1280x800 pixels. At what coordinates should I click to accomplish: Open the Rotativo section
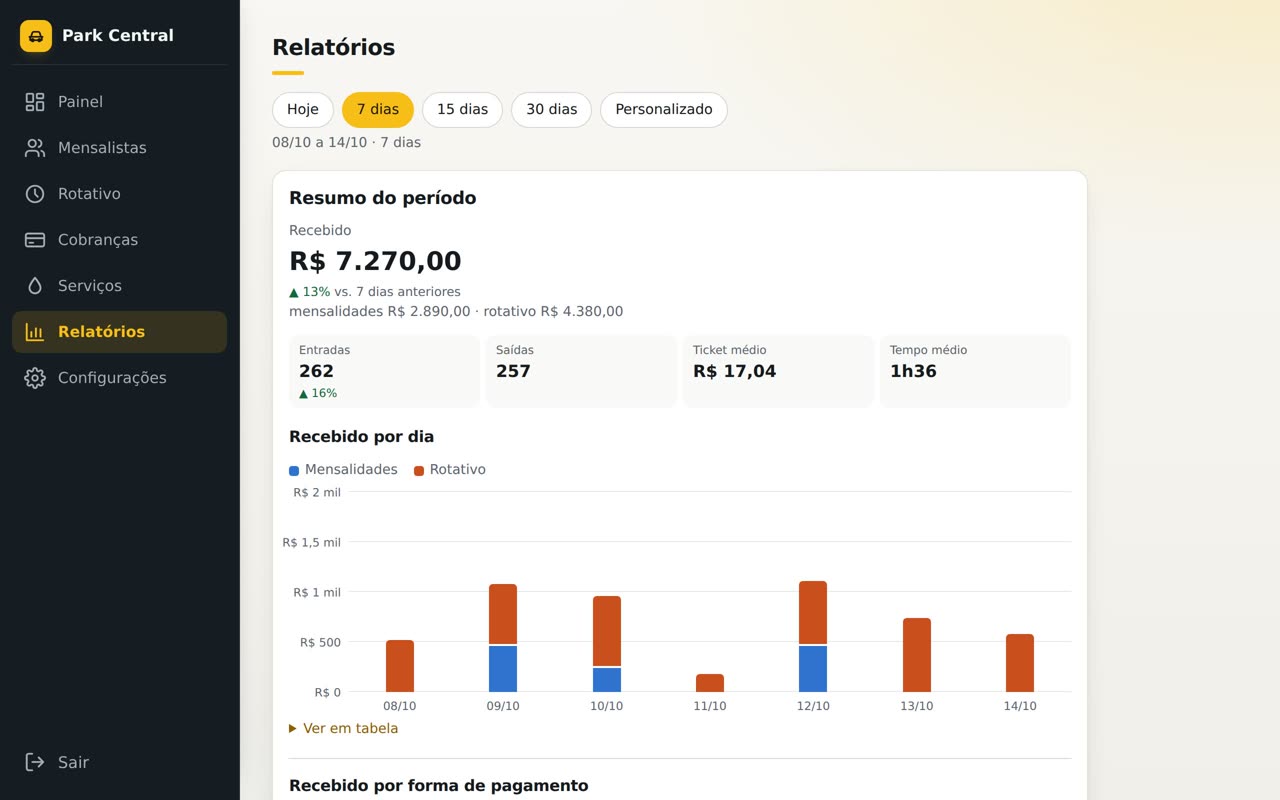(119, 194)
